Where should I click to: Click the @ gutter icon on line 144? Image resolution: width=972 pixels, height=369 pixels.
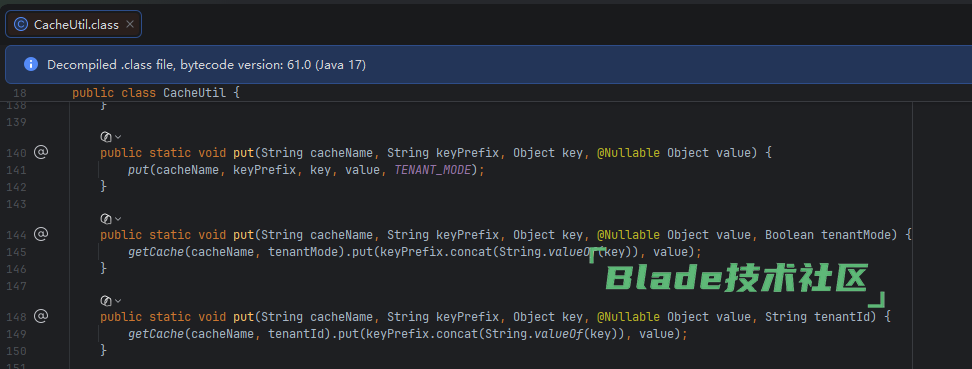40,234
